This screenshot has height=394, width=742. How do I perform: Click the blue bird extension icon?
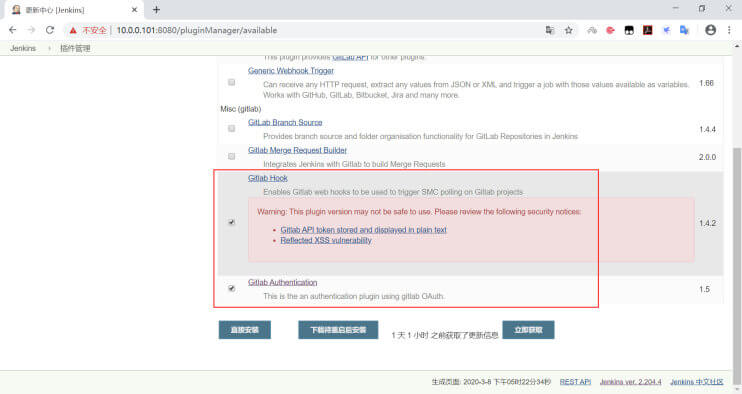tap(666, 30)
